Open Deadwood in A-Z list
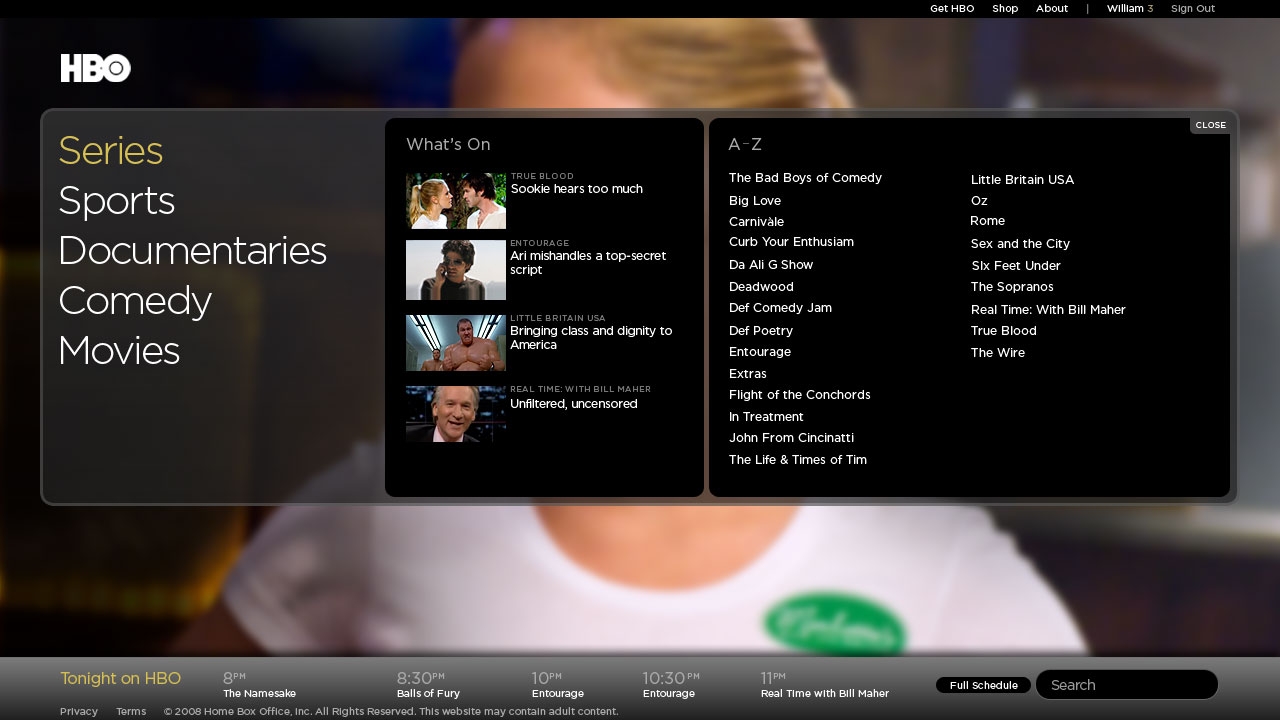The width and height of the screenshot is (1280, 720). coord(761,287)
